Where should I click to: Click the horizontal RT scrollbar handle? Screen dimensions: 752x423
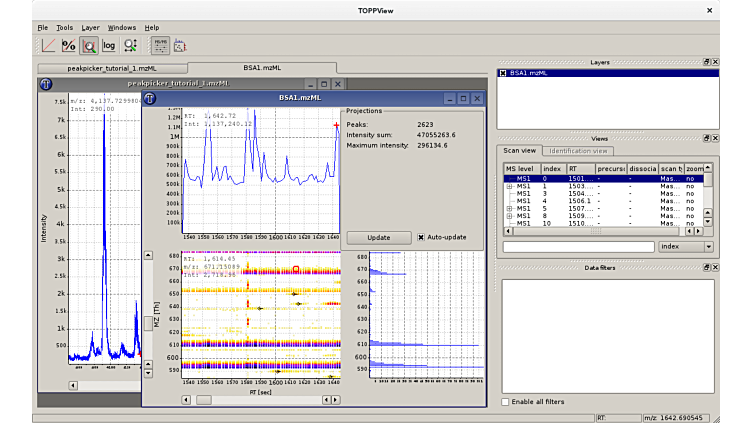point(204,399)
